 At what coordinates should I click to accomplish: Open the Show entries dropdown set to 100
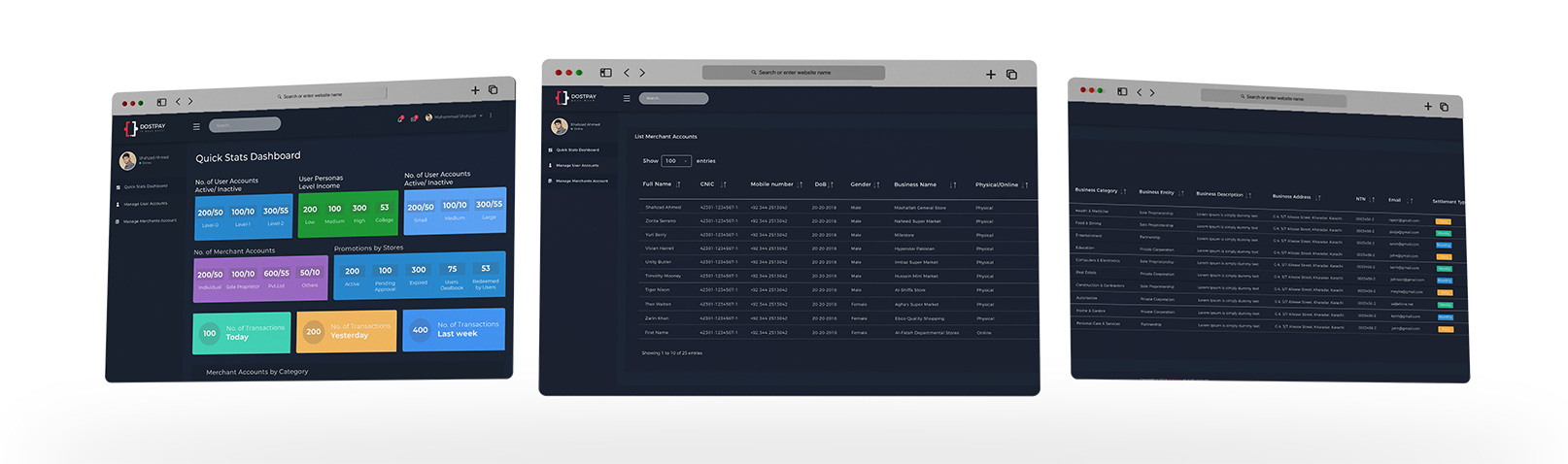[677, 161]
